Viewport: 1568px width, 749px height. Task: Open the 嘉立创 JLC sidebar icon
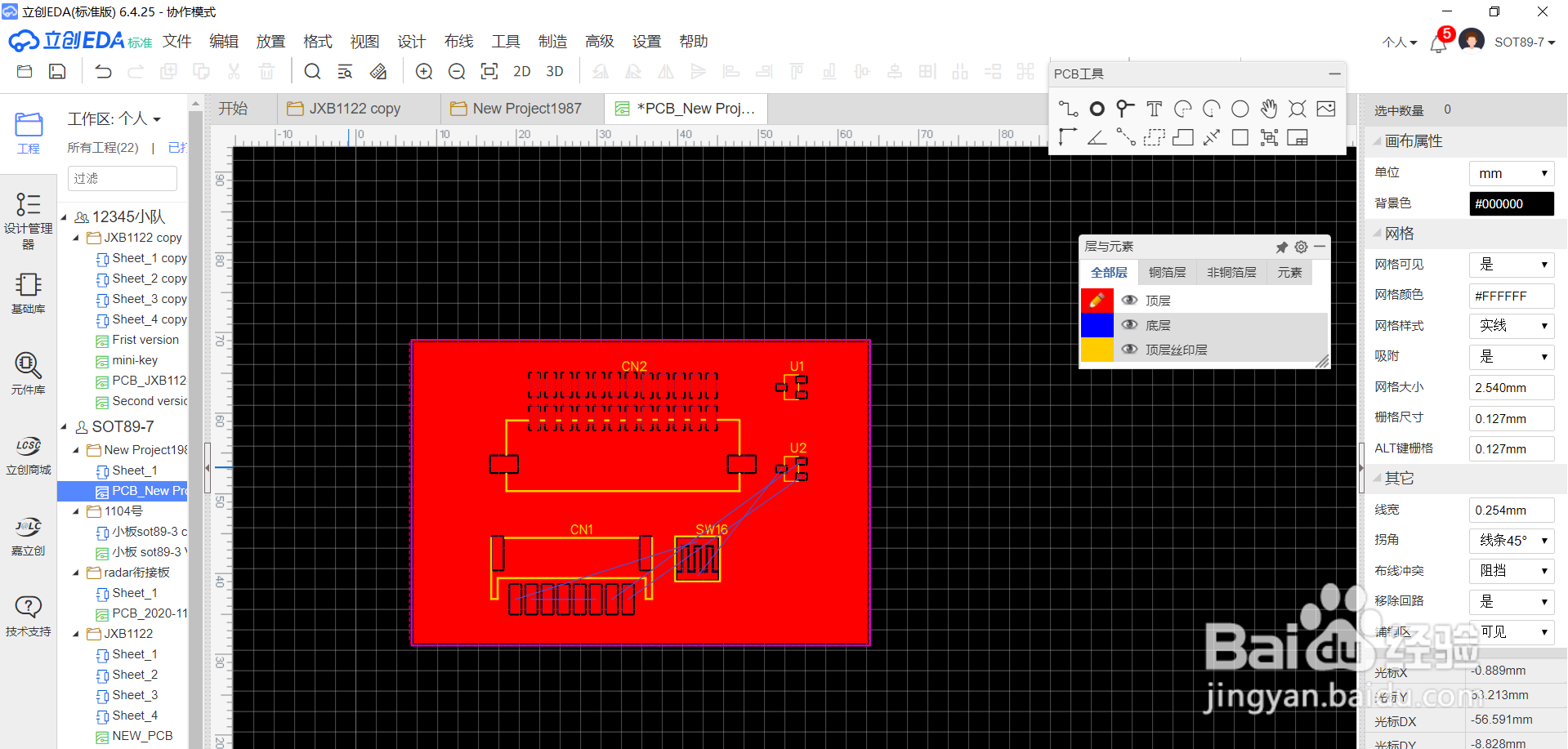[28, 535]
